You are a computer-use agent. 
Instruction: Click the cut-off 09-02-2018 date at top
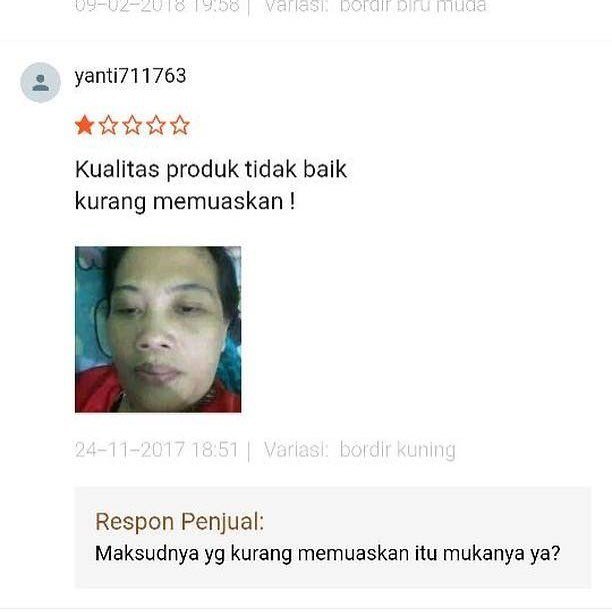[x=157, y=7]
